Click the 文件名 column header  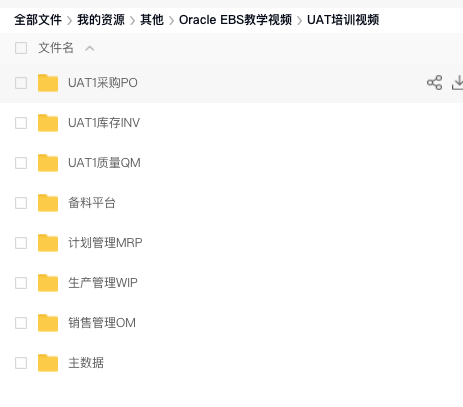[56, 48]
